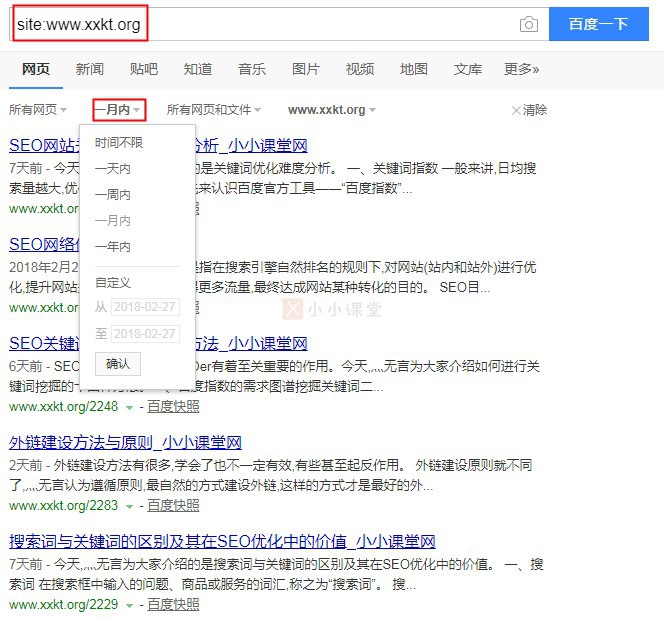664x619 pixels.
Task: Expand the 所有网页和文件 dropdown
Action: coord(213,110)
